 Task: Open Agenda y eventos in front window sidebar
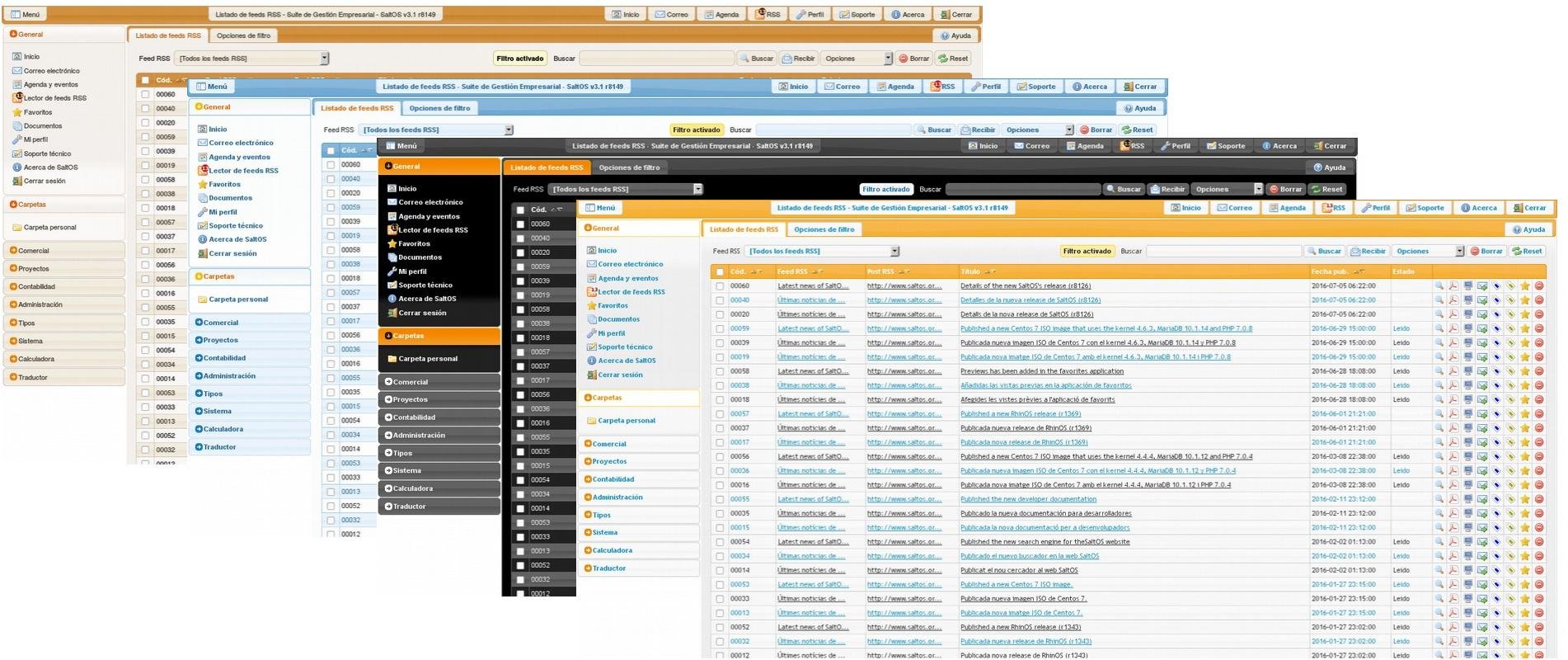[x=628, y=278]
